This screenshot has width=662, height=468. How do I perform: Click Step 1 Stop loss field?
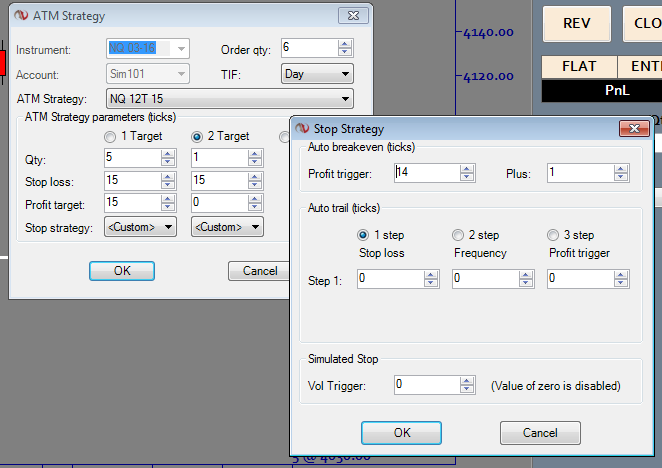pyautogui.click(x=391, y=279)
